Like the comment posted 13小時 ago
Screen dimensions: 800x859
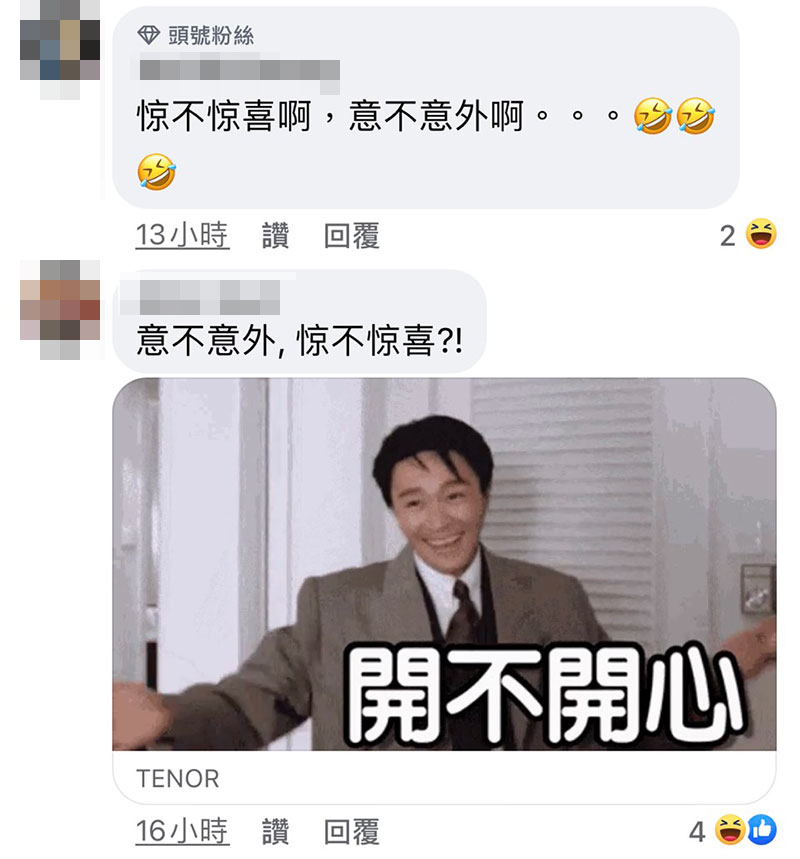[276, 236]
